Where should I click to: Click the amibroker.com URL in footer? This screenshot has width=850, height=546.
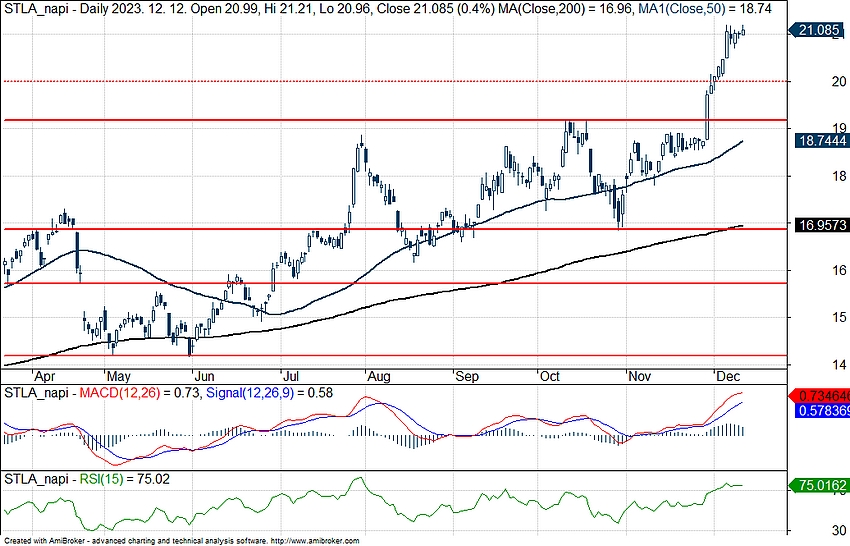tap(314, 541)
